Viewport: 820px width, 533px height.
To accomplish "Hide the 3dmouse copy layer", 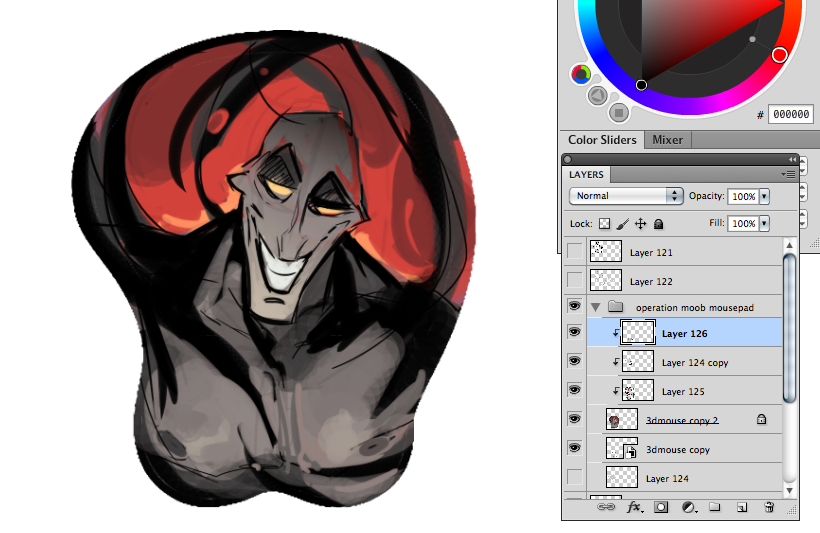I will (x=574, y=448).
